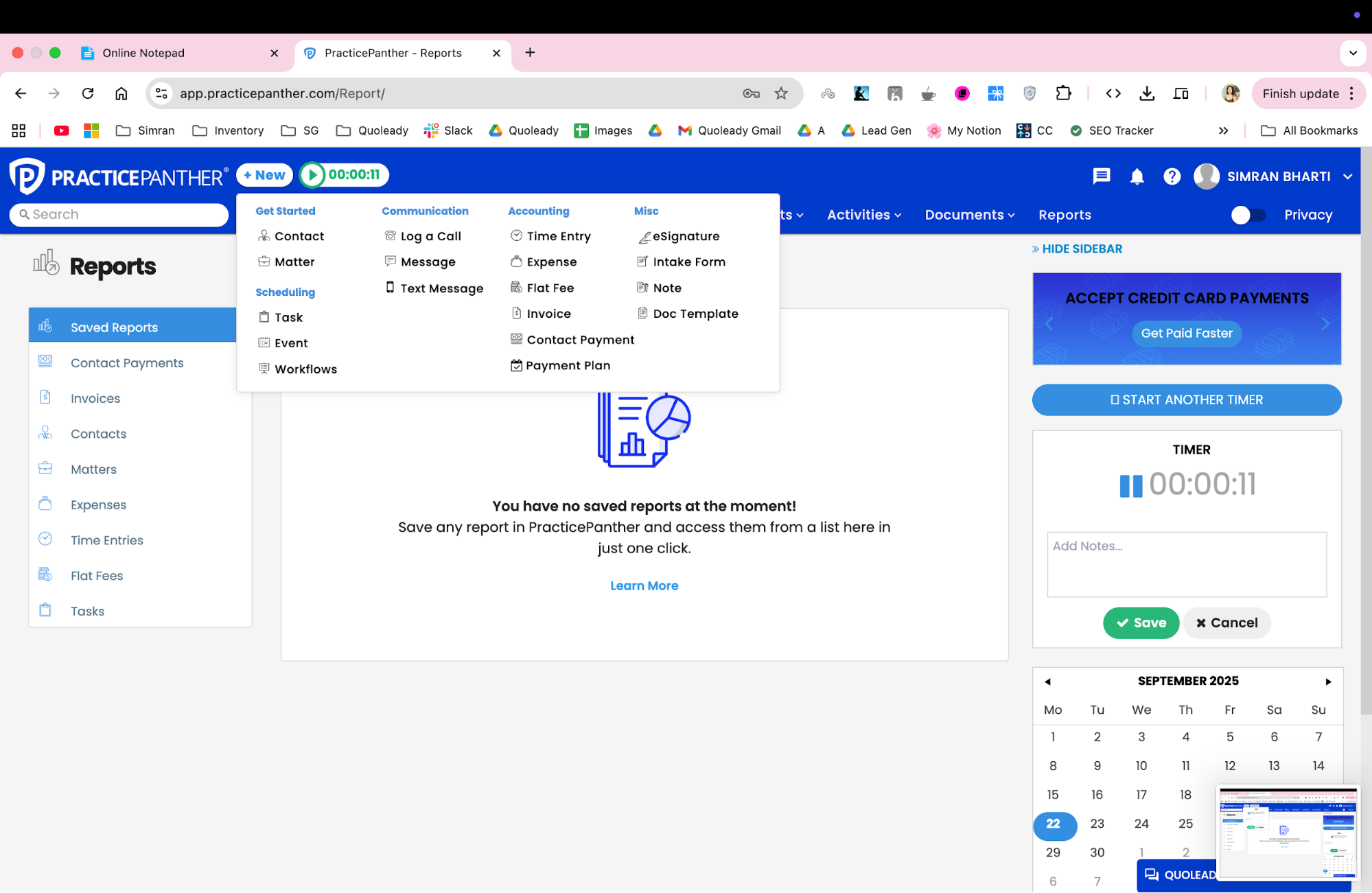Select Log a Call from Communication menu

click(x=430, y=235)
